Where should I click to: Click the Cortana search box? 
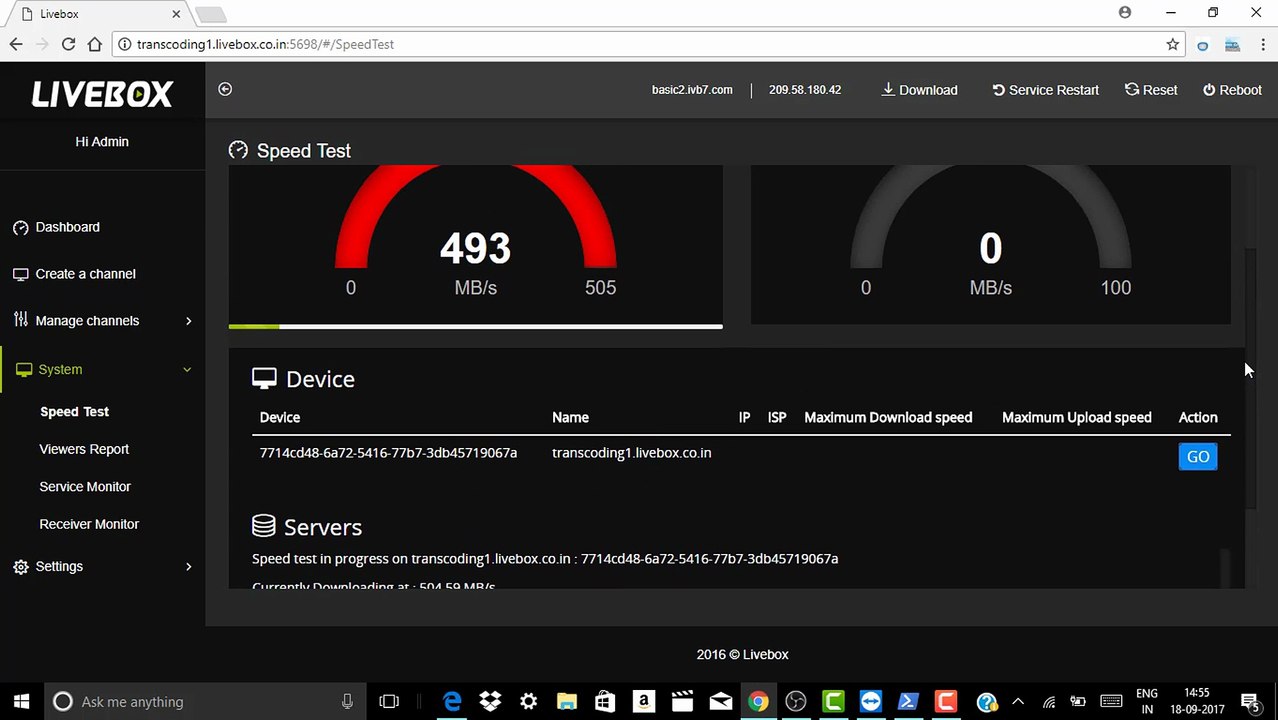point(205,701)
